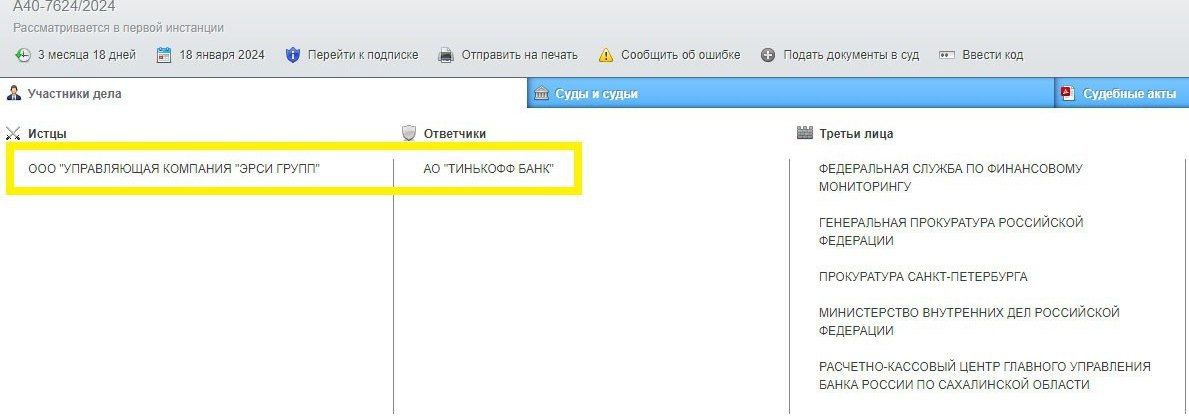The width and height of the screenshot is (1189, 416).
Task: Click the blue shield subscription icon
Action: 293,55
